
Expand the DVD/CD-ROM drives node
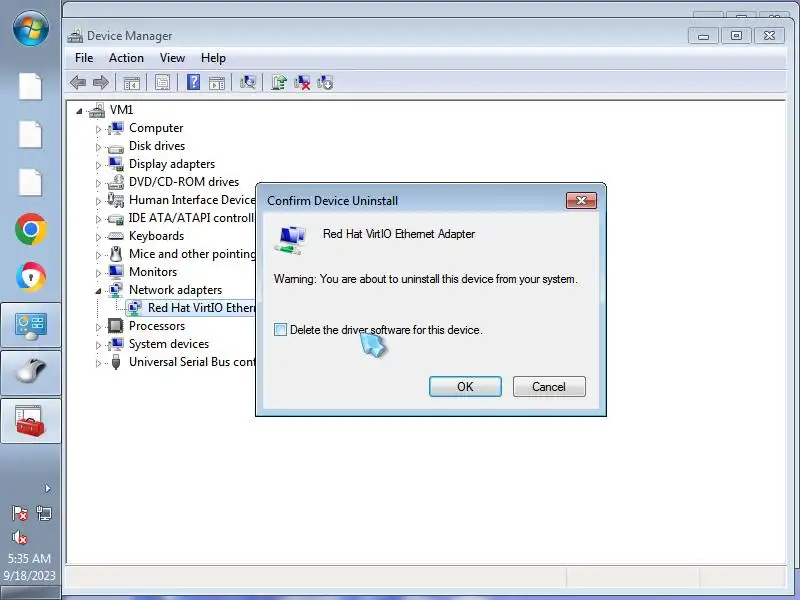pos(98,183)
